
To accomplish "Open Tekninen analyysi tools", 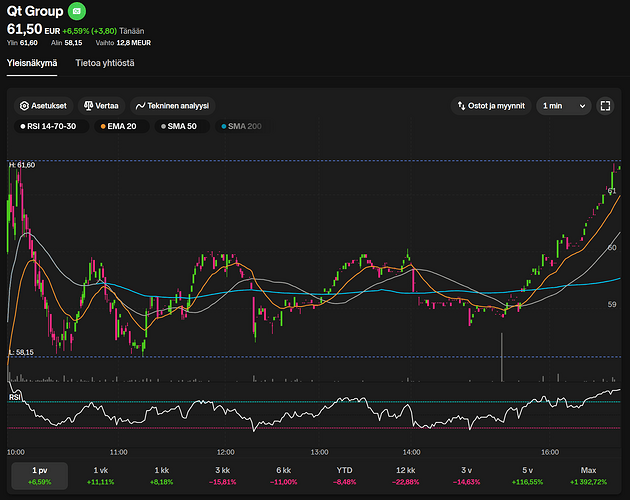I will click(173, 106).
